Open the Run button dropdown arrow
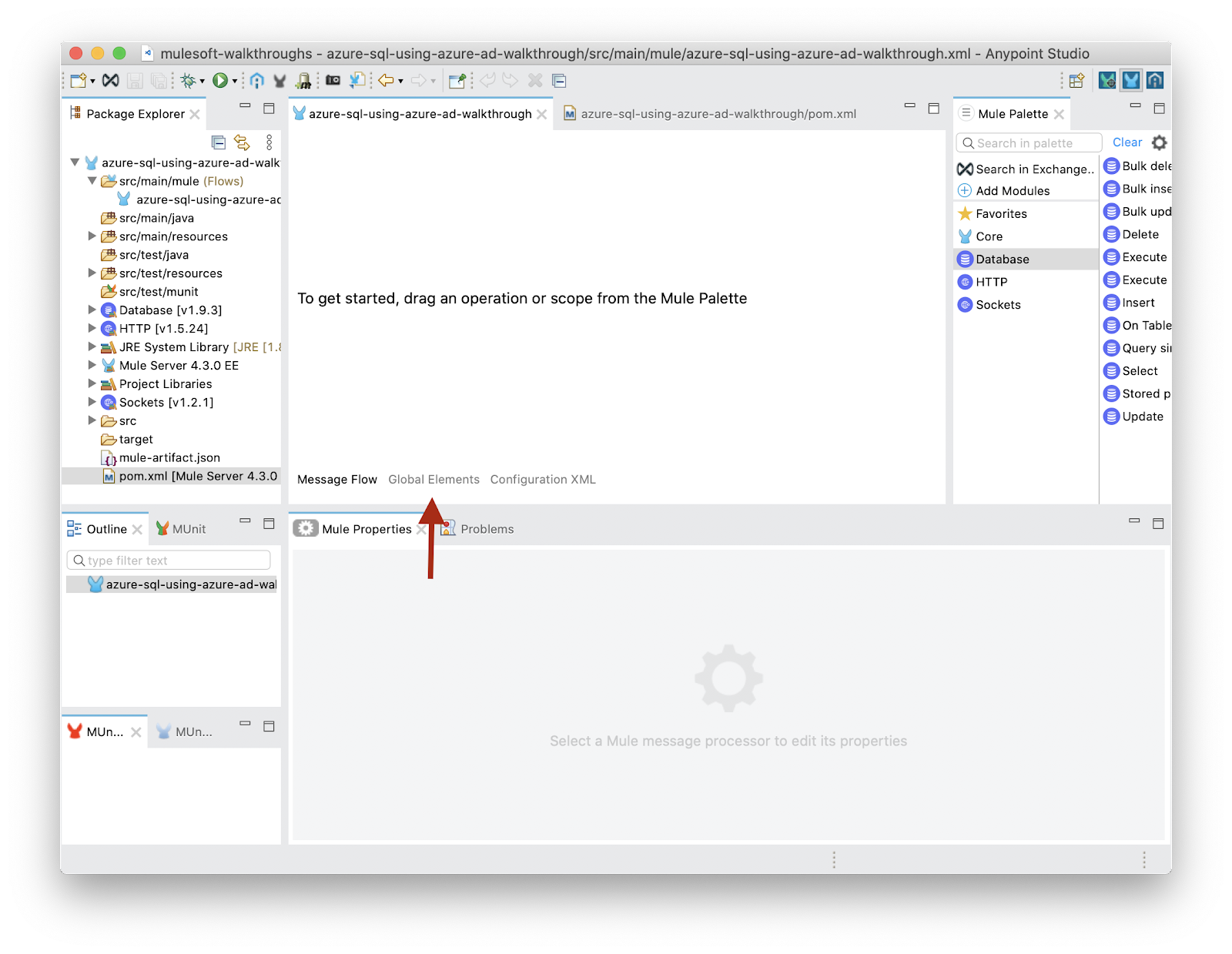This screenshot has height=954, width=1232. coord(235,81)
